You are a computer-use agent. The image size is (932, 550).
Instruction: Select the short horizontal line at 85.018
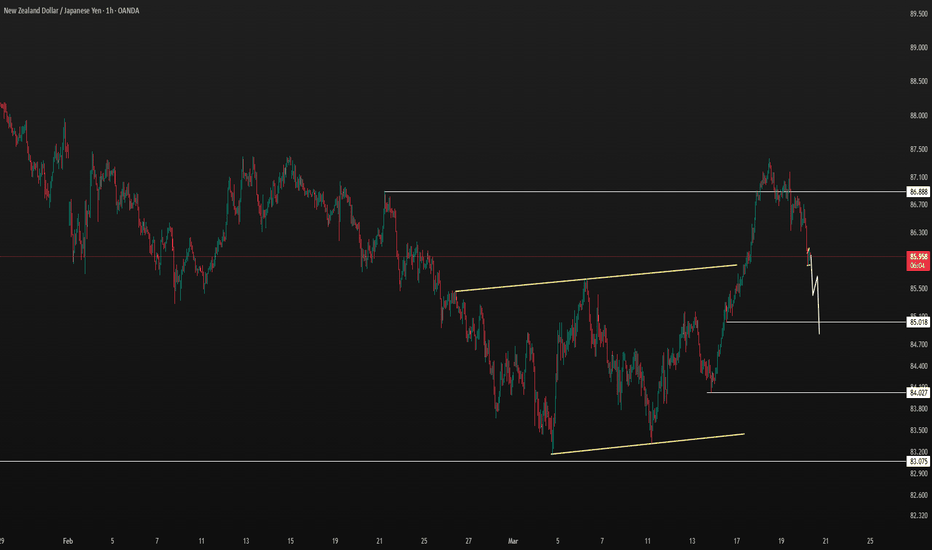tap(816, 322)
